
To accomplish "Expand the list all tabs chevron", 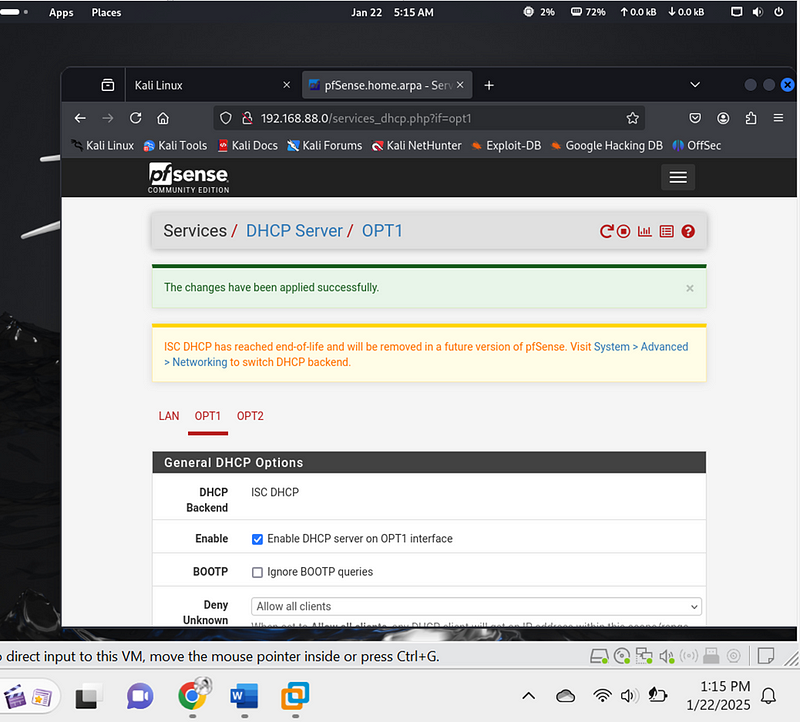I will [x=695, y=85].
